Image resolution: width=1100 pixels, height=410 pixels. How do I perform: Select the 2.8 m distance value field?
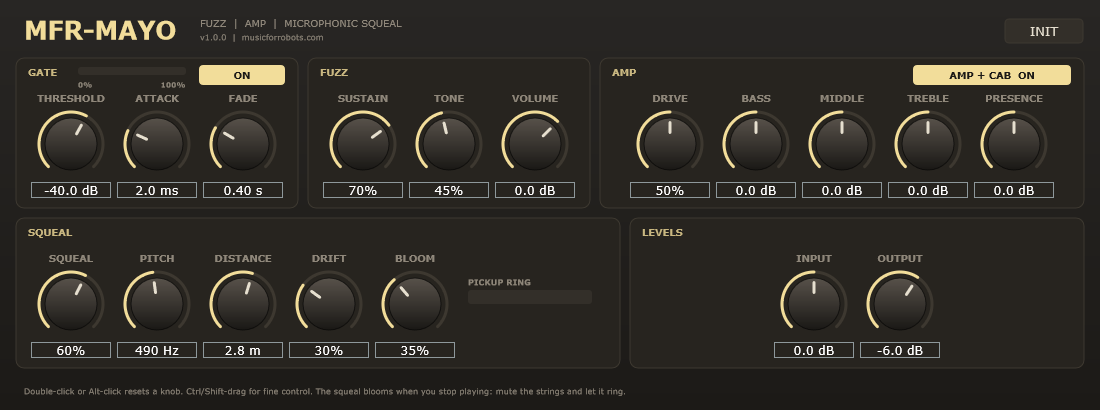243,350
